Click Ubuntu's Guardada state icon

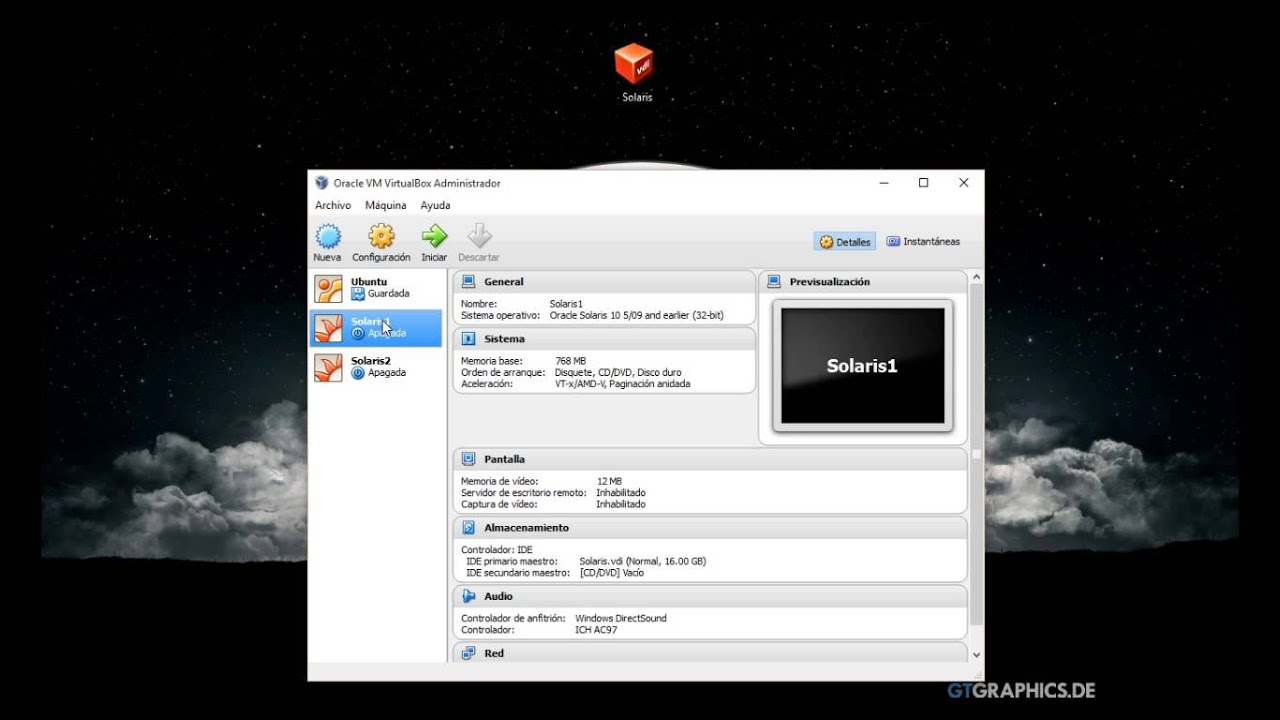pos(358,294)
